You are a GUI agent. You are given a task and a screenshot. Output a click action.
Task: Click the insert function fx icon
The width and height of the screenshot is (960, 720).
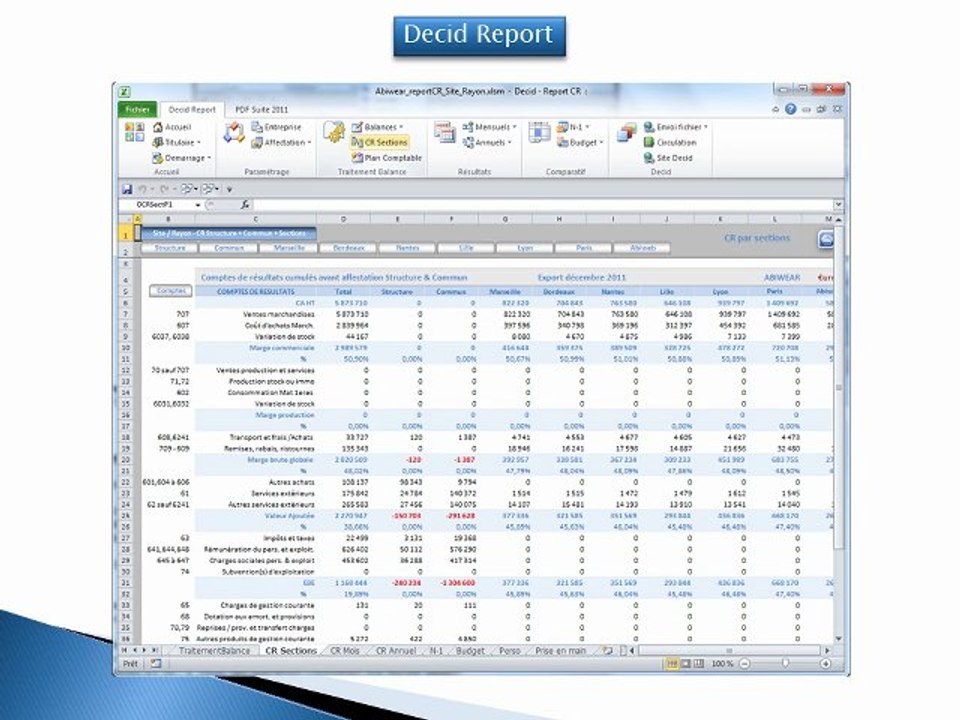(x=244, y=204)
